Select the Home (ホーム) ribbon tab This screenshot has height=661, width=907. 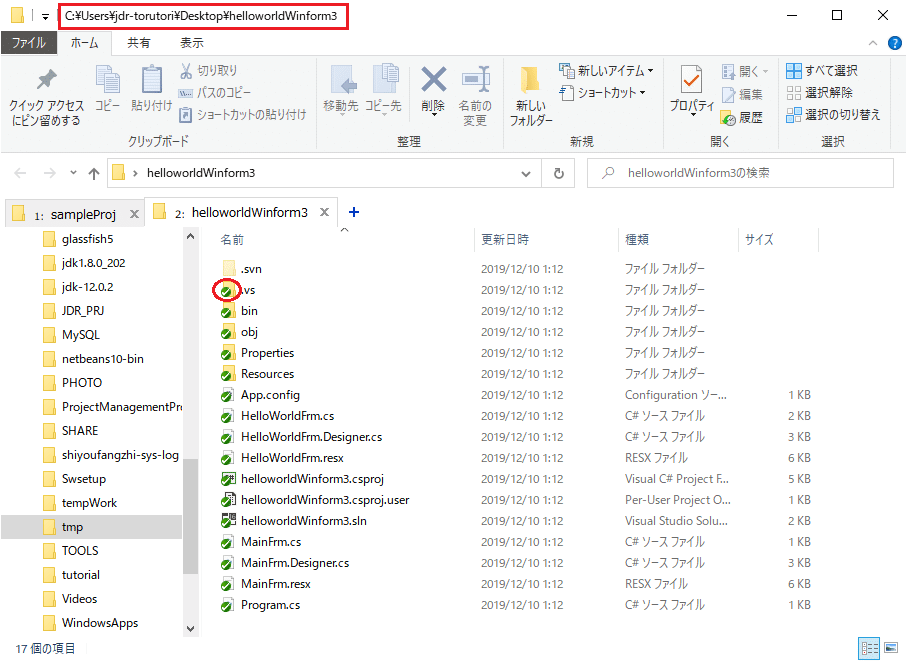84,43
